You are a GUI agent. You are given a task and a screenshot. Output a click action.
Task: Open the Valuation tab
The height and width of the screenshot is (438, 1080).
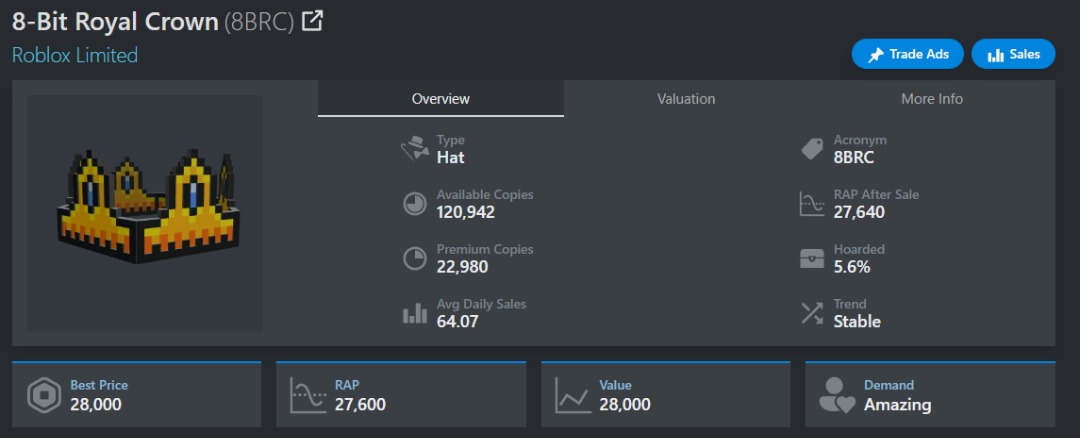[686, 99]
